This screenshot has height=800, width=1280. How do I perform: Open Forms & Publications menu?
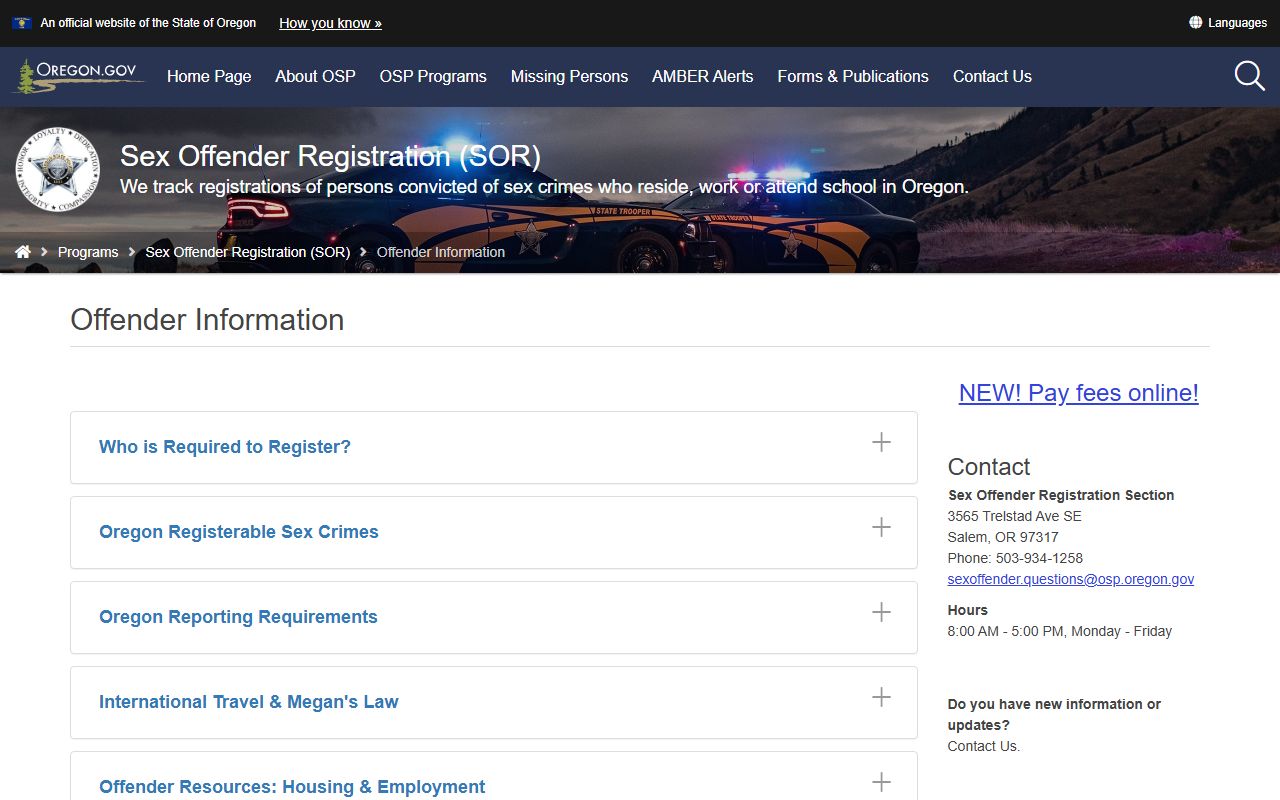853,76
